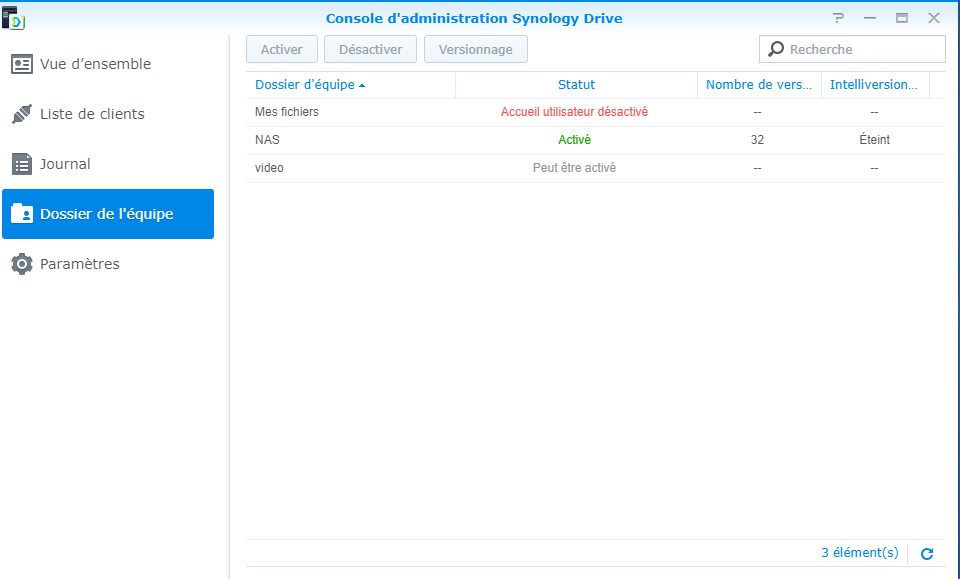Refresh the team folder list
The height and width of the screenshot is (579, 960).
tap(927, 554)
